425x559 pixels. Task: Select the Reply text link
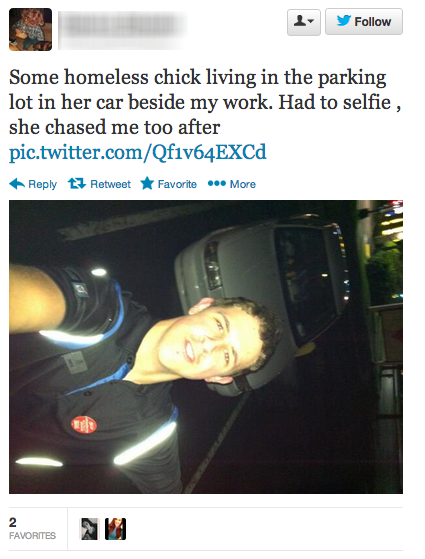[x=42, y=184]
